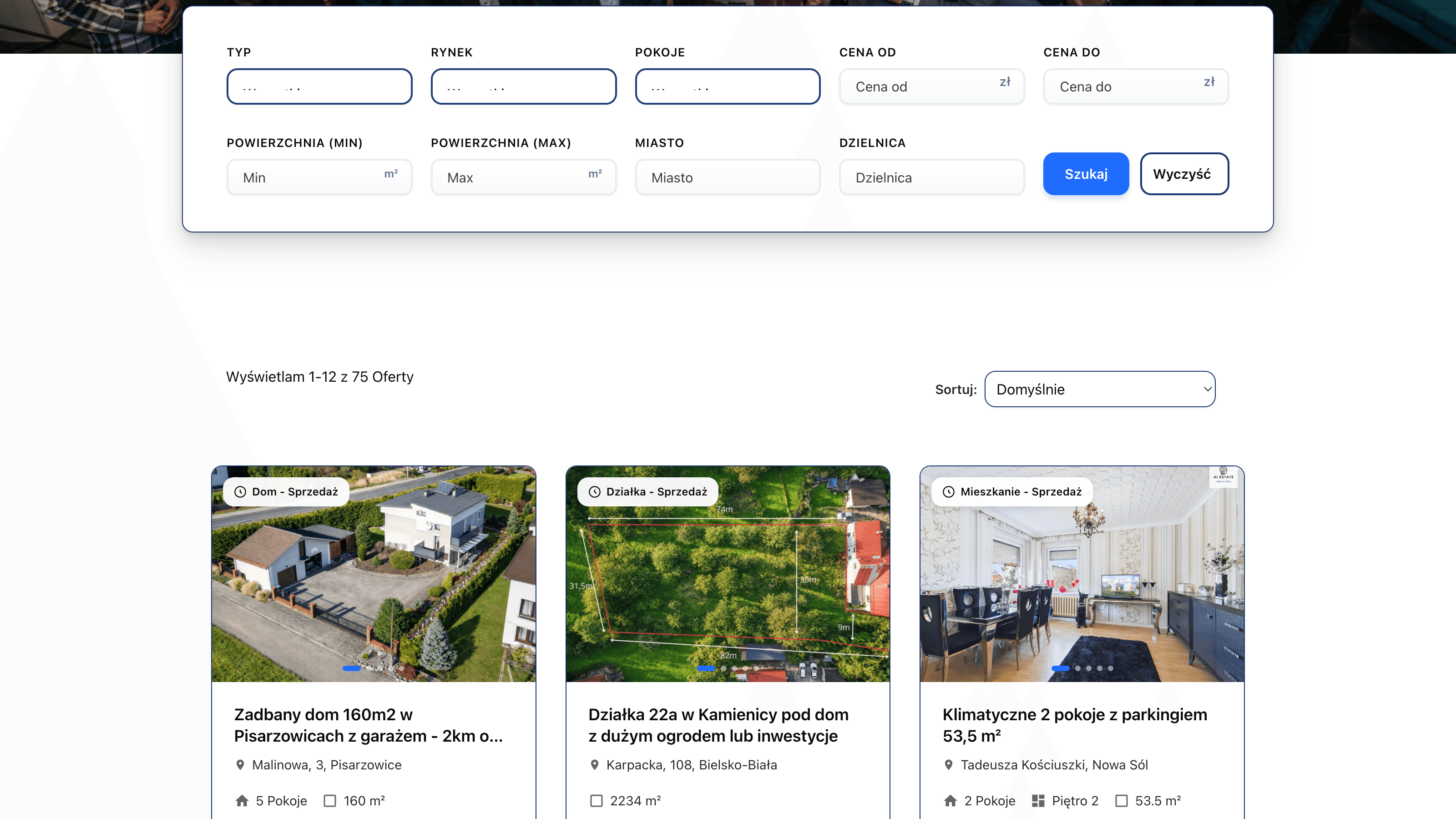Image resolution: width=1456 pixels, height=819 pixels.
Task: Click the house icon next to 5 Pokoje
Action: (242, 801)
